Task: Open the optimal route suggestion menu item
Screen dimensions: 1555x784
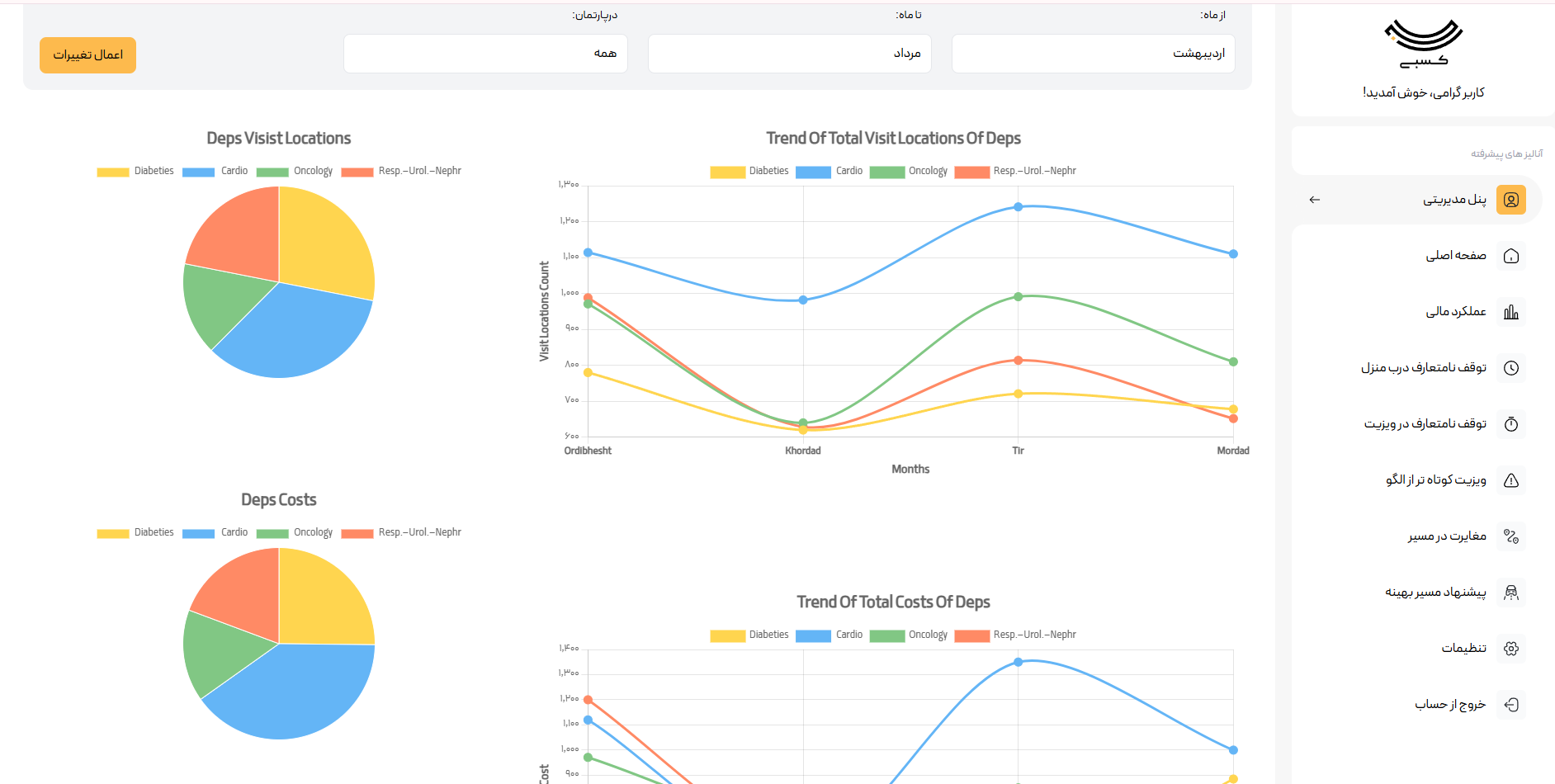Action: (1435, 593)
